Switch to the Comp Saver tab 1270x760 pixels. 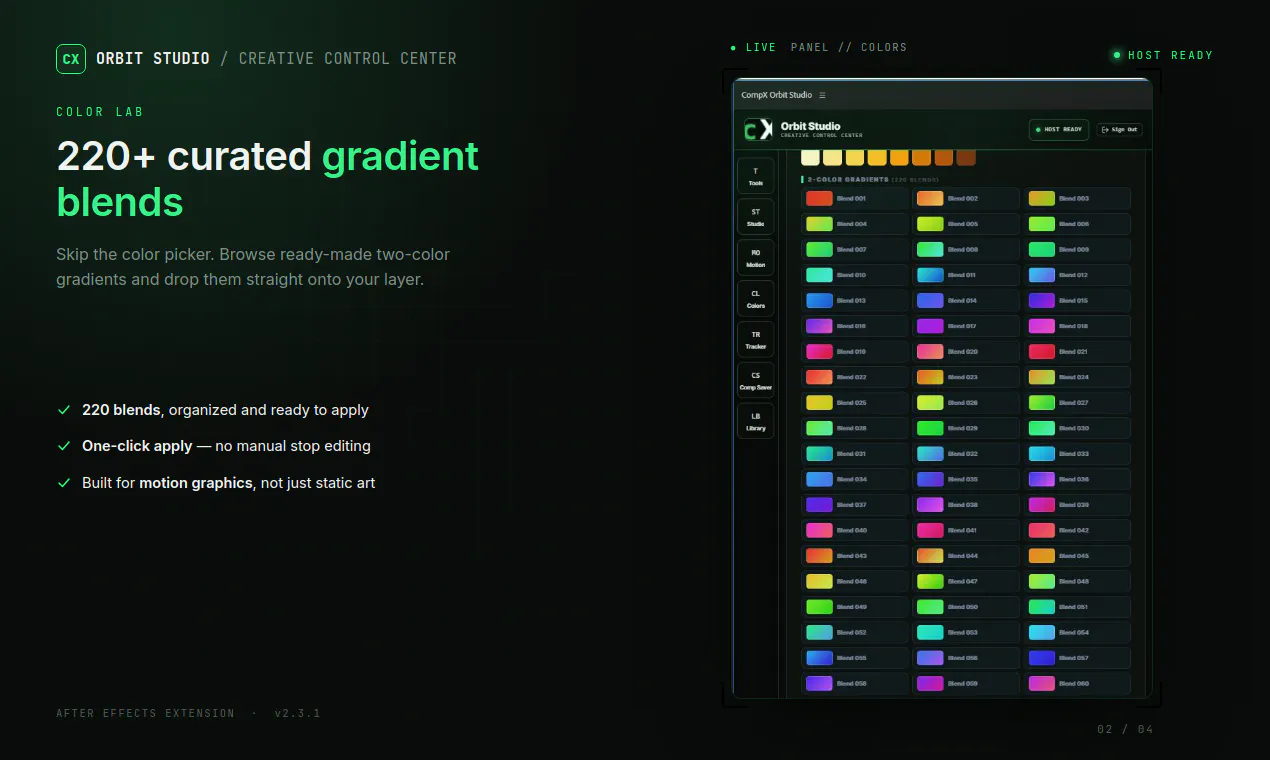click(x=756, y=381)
